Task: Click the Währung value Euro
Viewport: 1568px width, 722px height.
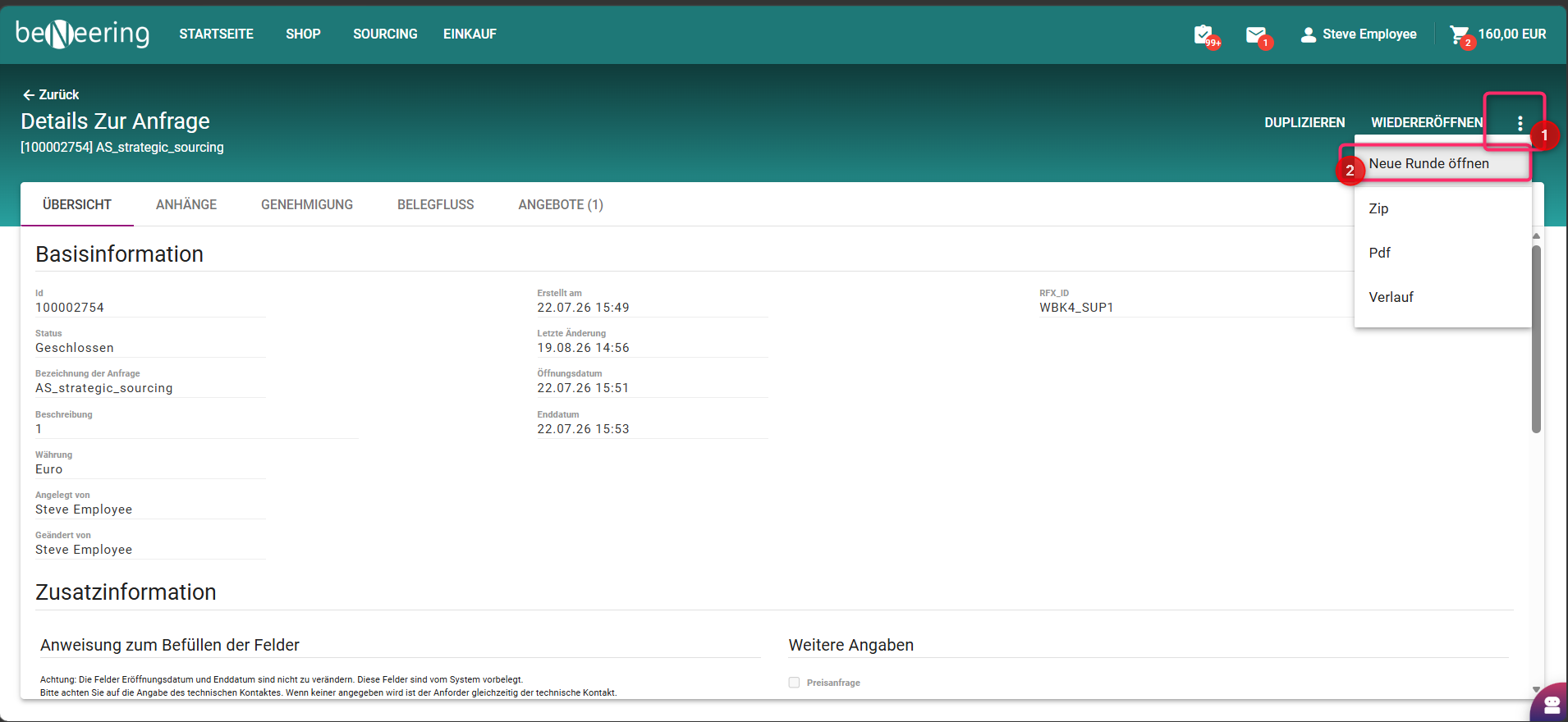Action: click(x=49, y=469)
